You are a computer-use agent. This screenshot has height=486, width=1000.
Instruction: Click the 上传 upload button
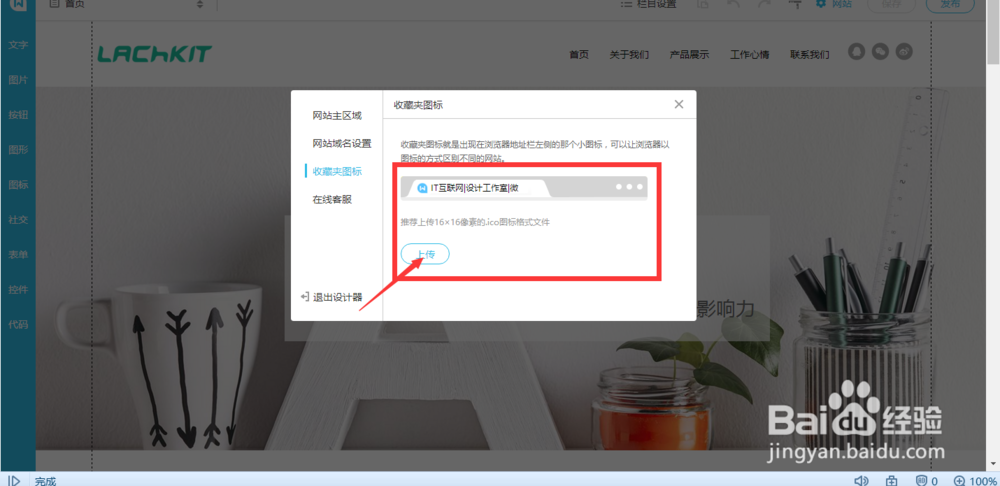click(425, 254)
